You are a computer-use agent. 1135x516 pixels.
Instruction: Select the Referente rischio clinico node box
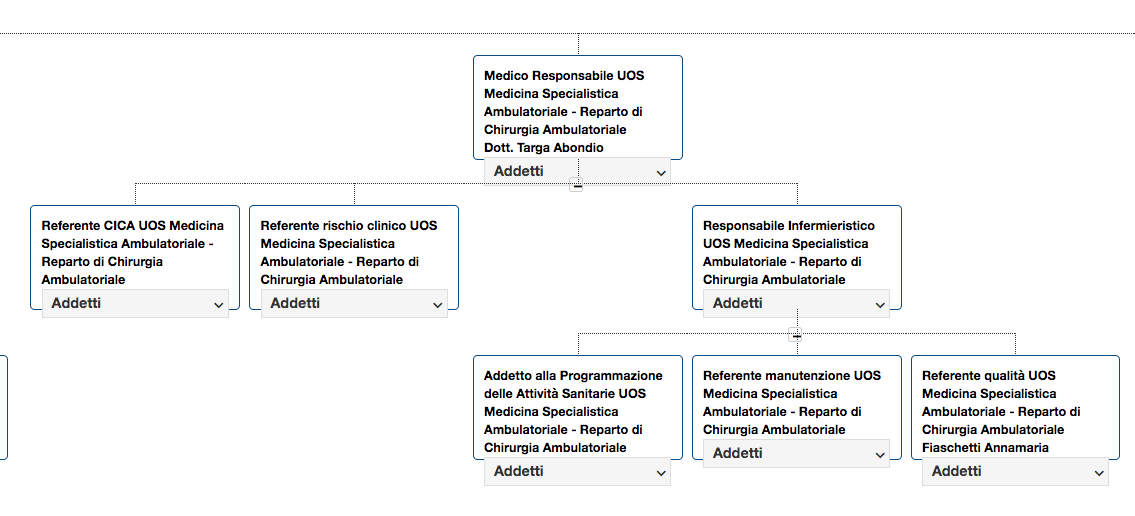(x=354, y=257)
